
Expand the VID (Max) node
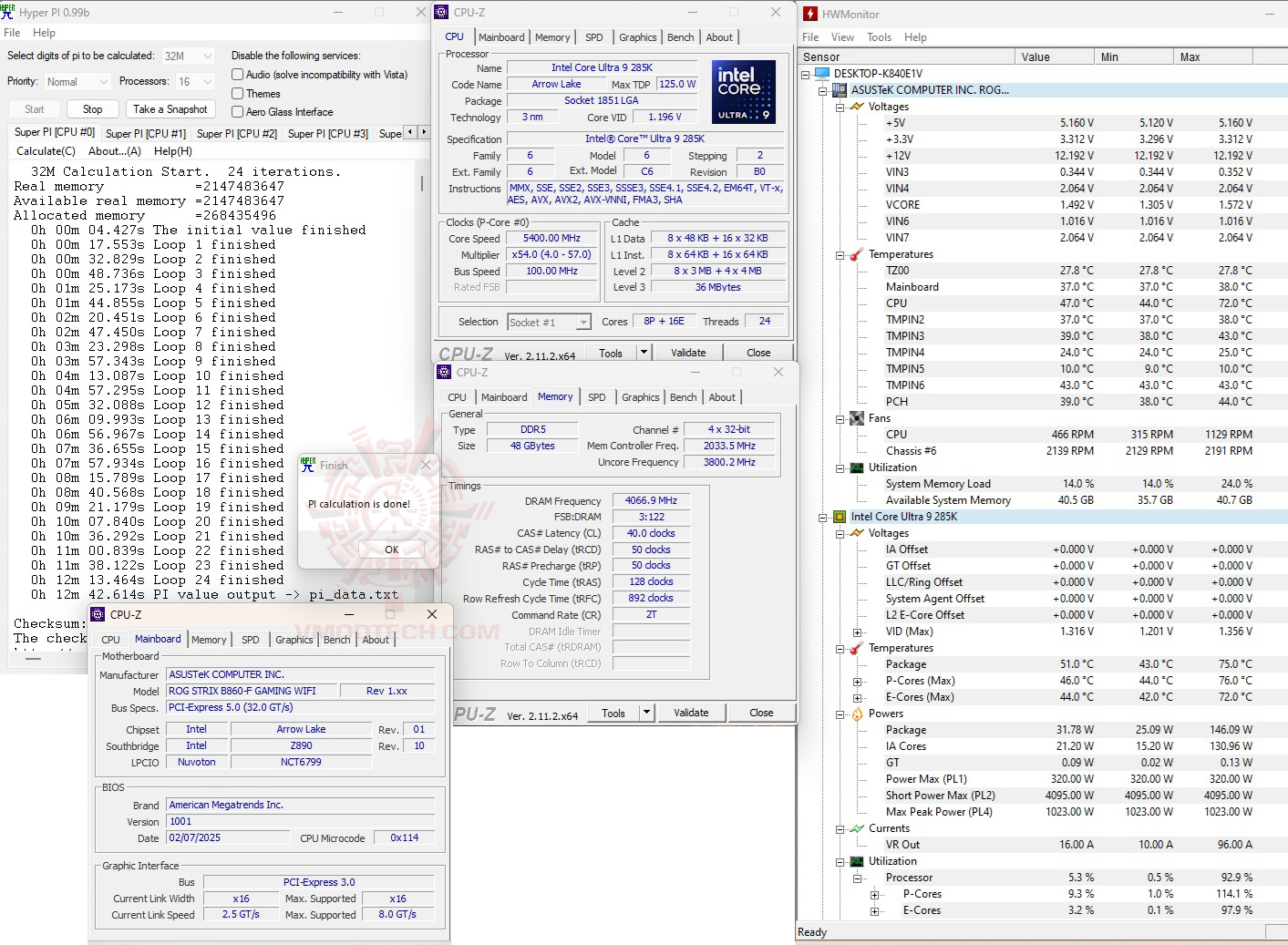click(x=858, y=632)
